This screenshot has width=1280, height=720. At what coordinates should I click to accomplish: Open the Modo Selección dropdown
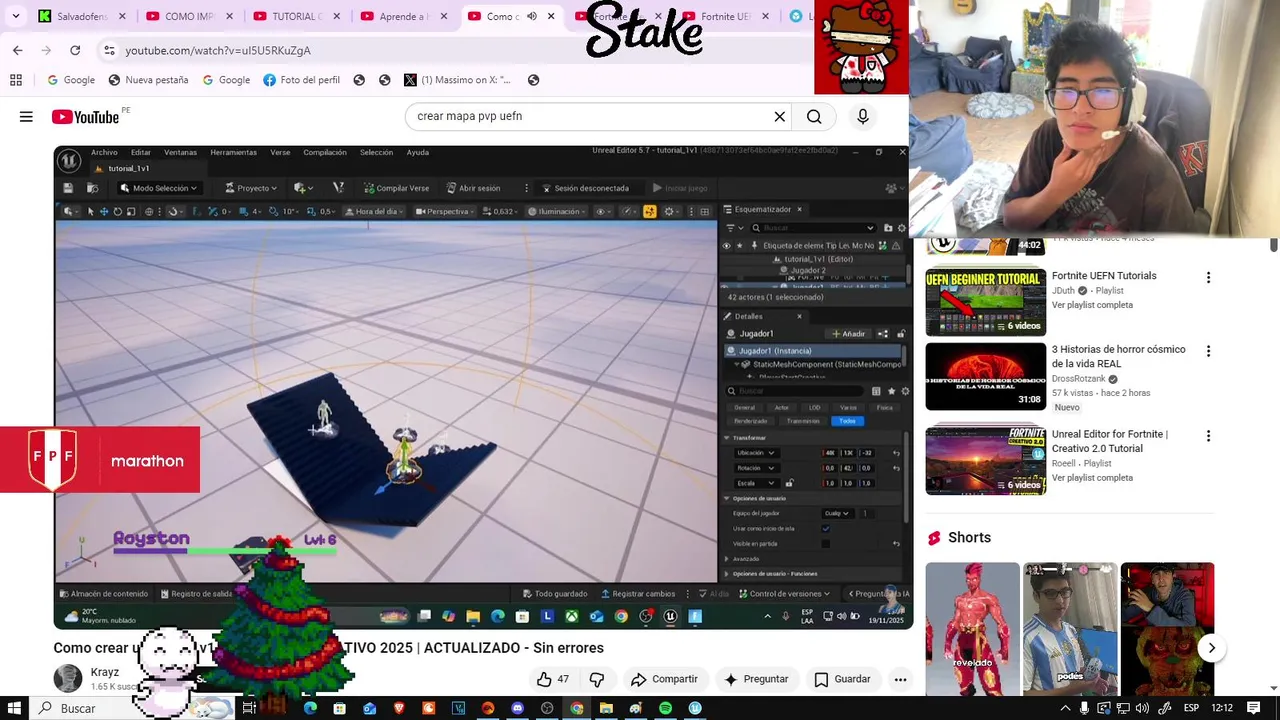158,188
